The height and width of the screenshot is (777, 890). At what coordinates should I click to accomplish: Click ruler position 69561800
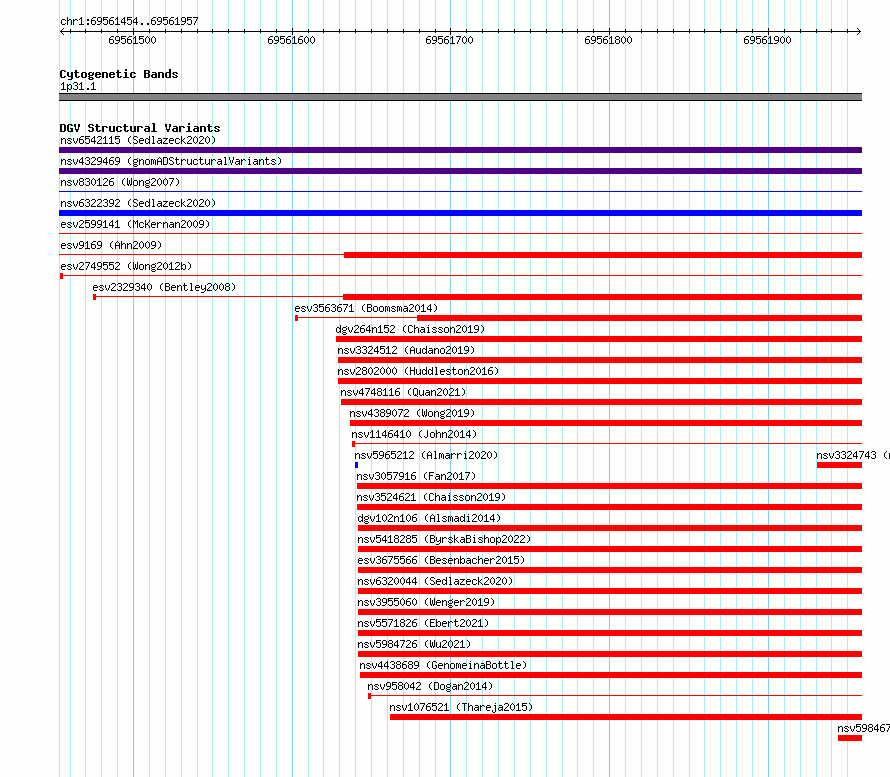tap(608, 40)
